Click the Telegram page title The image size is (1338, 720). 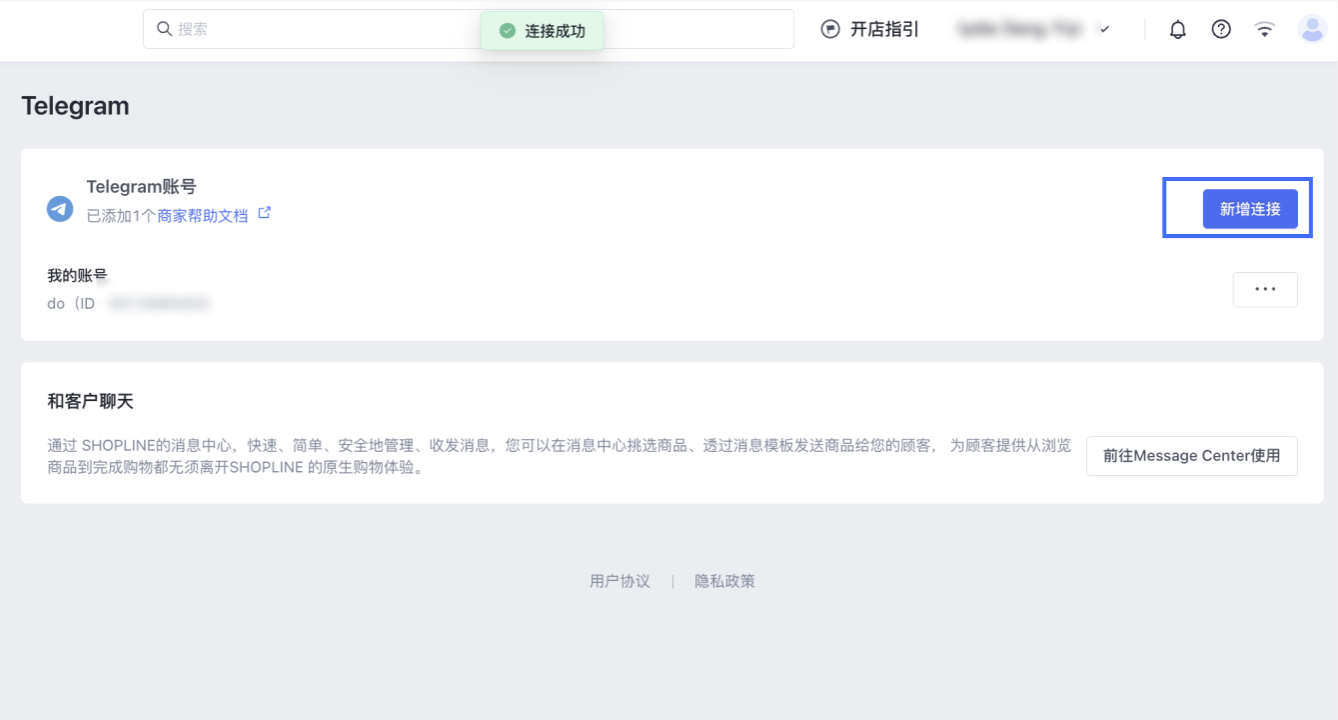pos(75,106)
